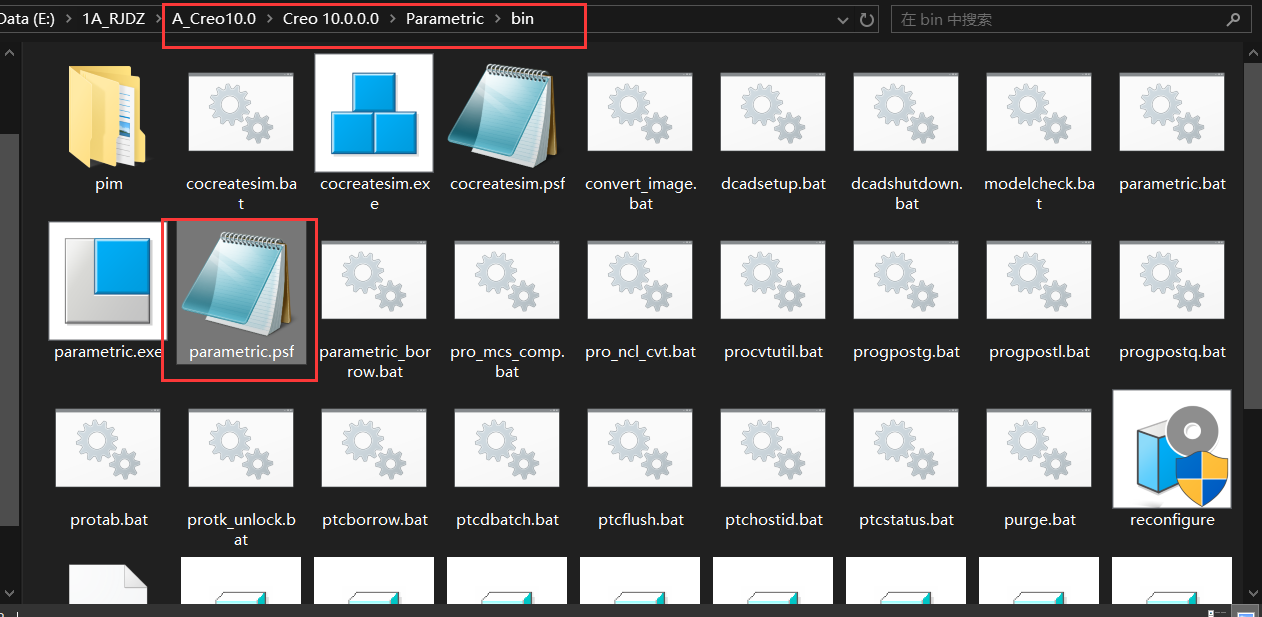Click the A_Creo10.0 breadcrumb segment

click(213, 19)
